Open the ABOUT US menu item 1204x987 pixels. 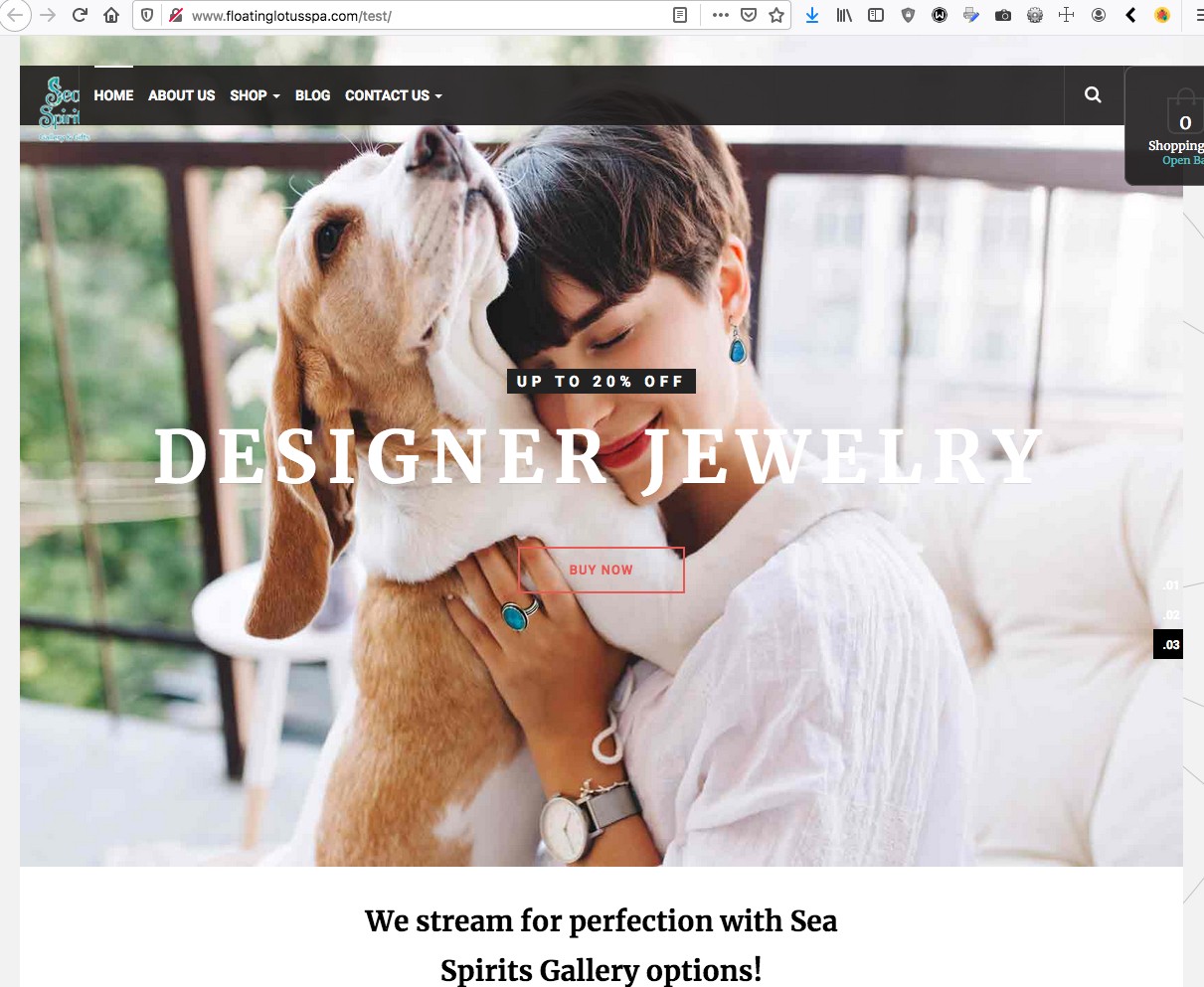(x=181, y=95)
